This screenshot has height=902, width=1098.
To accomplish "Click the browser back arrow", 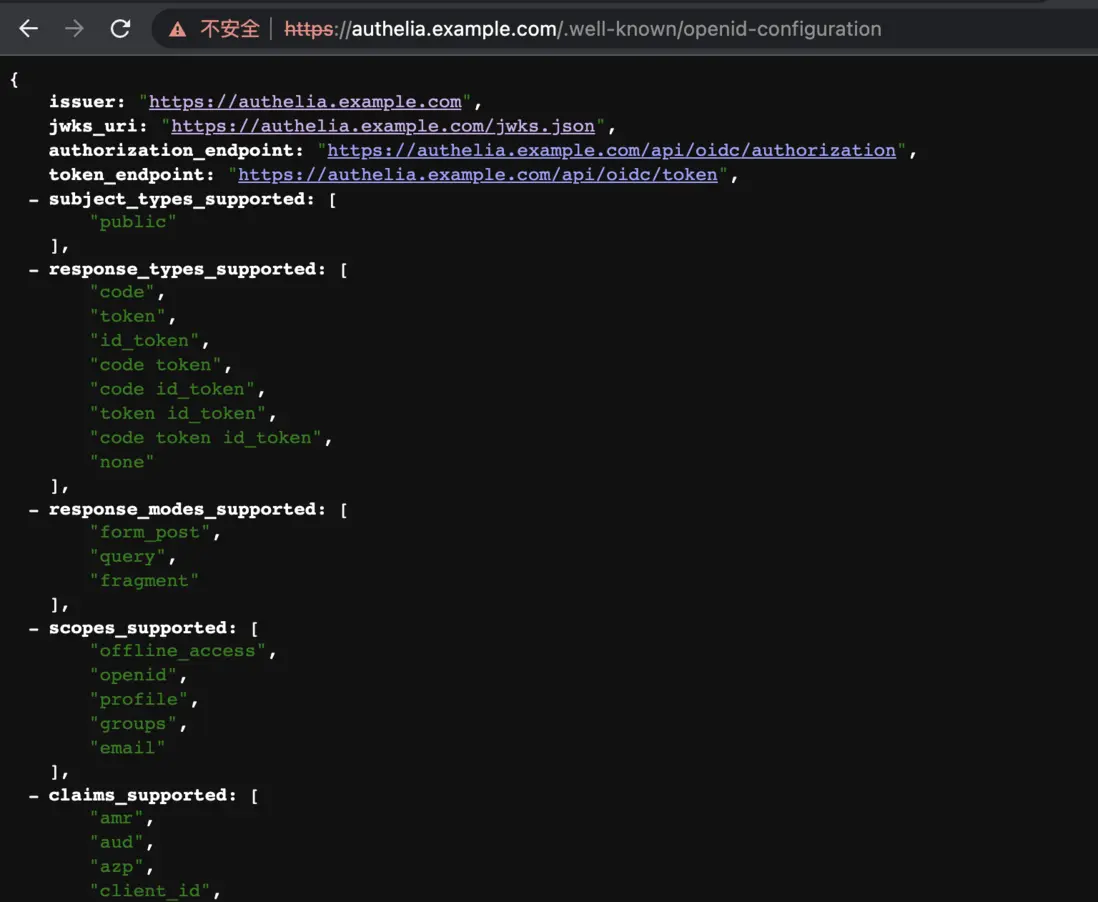I will click(29, 29).
